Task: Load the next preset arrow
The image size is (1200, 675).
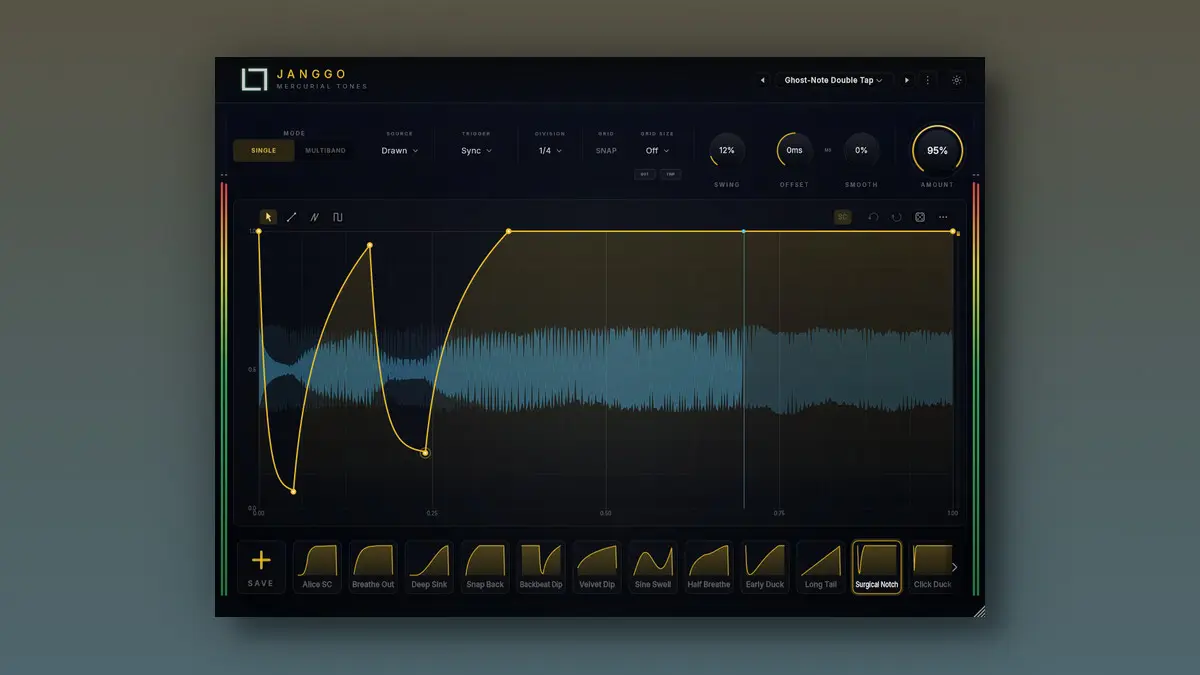Action: click(907, 80)
